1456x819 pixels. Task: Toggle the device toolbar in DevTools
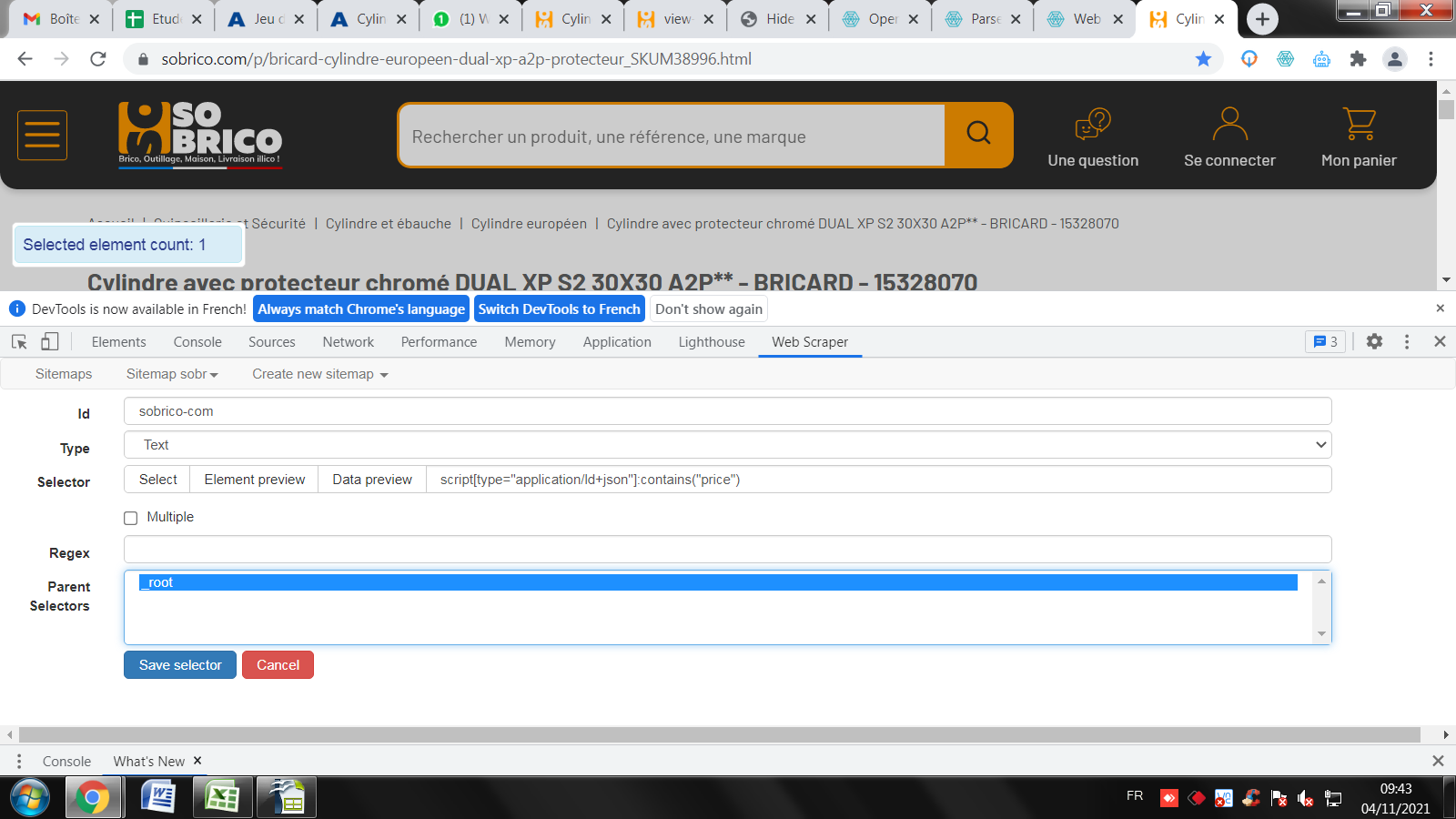pyautogui.click(x=50, y=342)
